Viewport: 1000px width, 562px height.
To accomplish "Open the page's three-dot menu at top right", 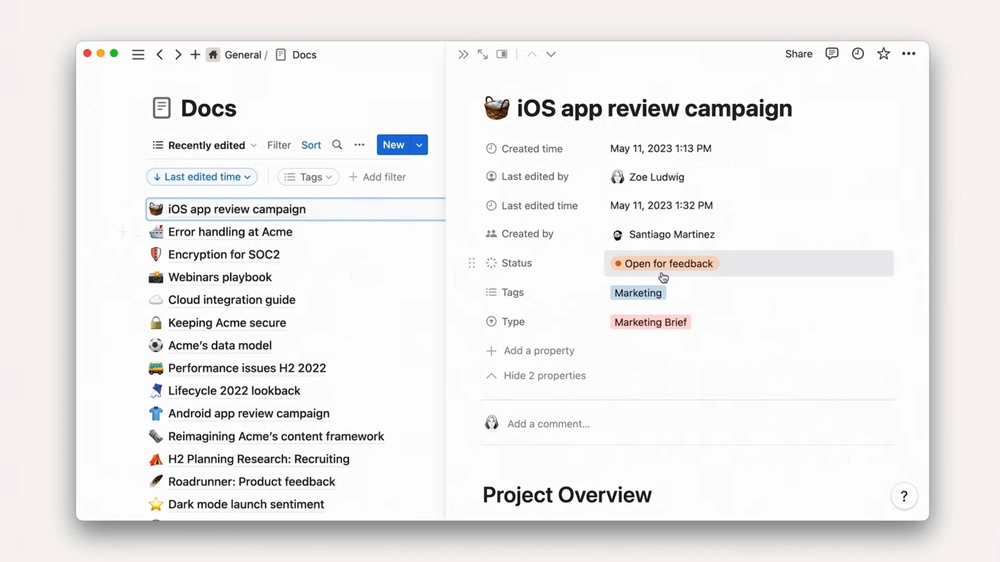I will pos(909,54).
